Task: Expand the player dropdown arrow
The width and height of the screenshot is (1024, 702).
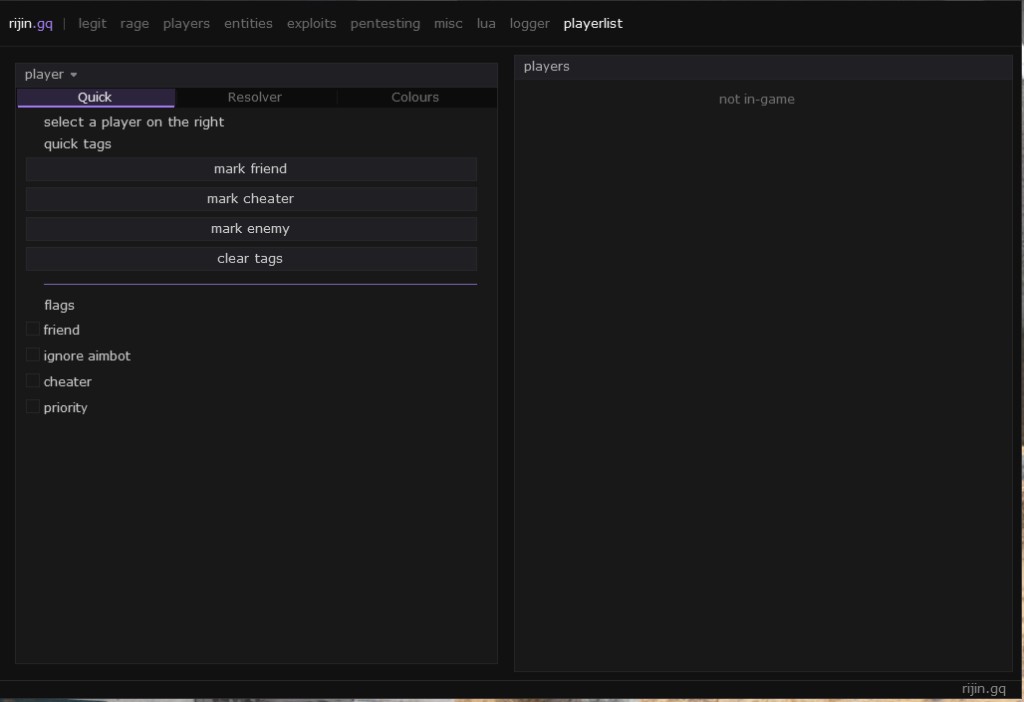Action: (74, 74)
